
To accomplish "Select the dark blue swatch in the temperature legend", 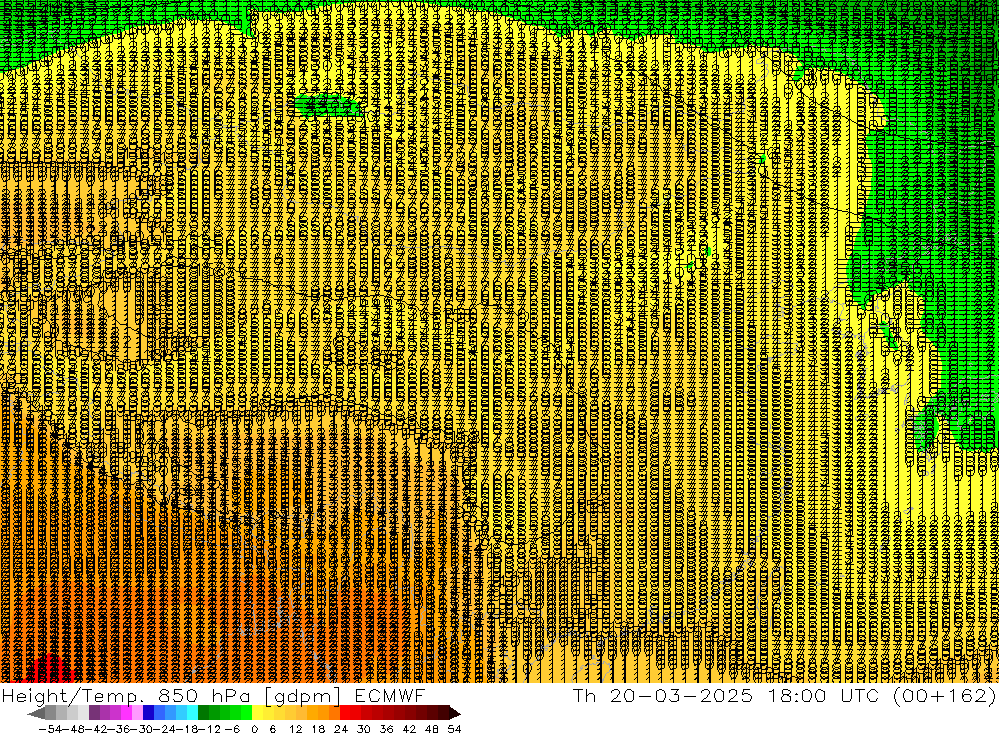I will coord(148,713).
